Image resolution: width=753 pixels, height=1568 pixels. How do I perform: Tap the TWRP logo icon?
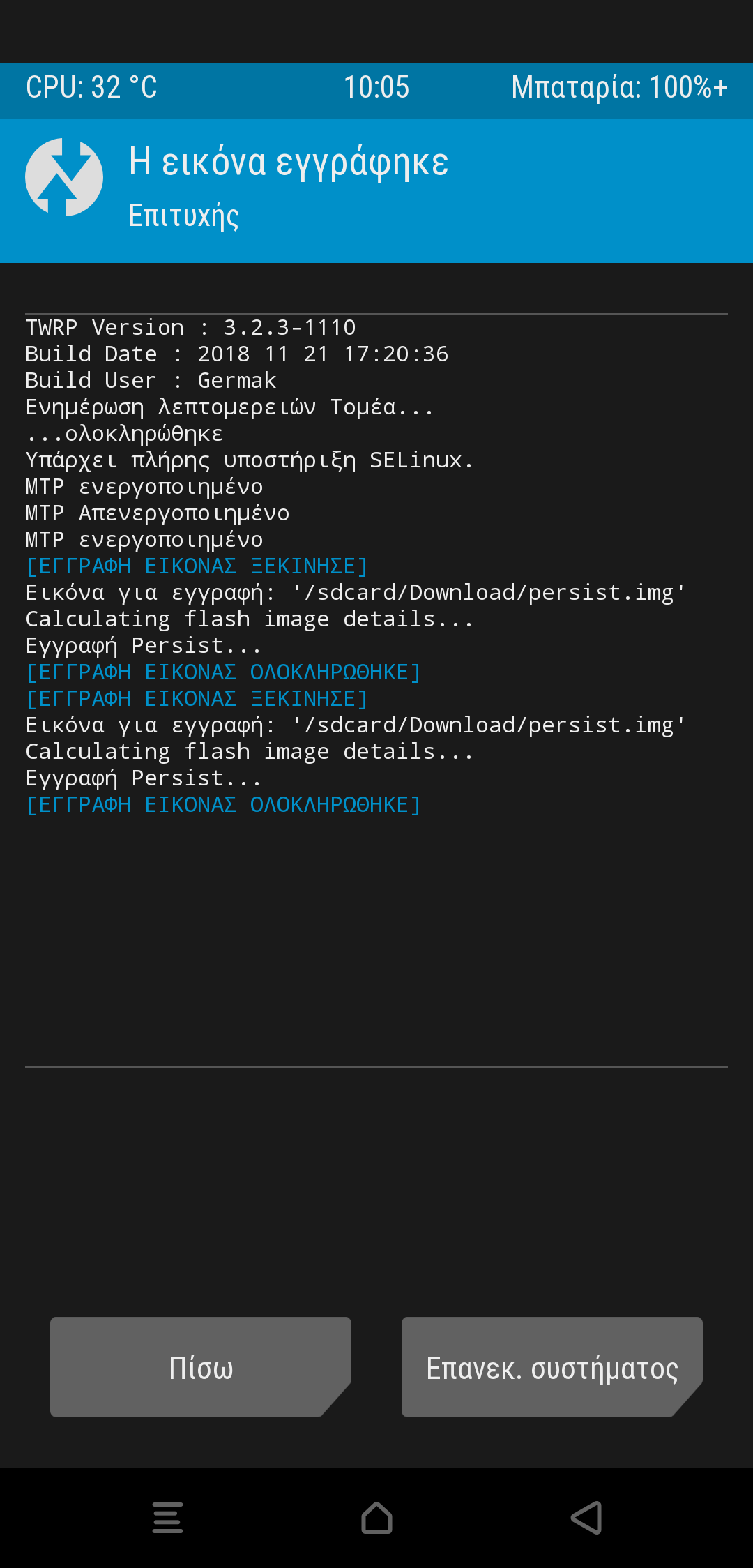tap(64, 177)
